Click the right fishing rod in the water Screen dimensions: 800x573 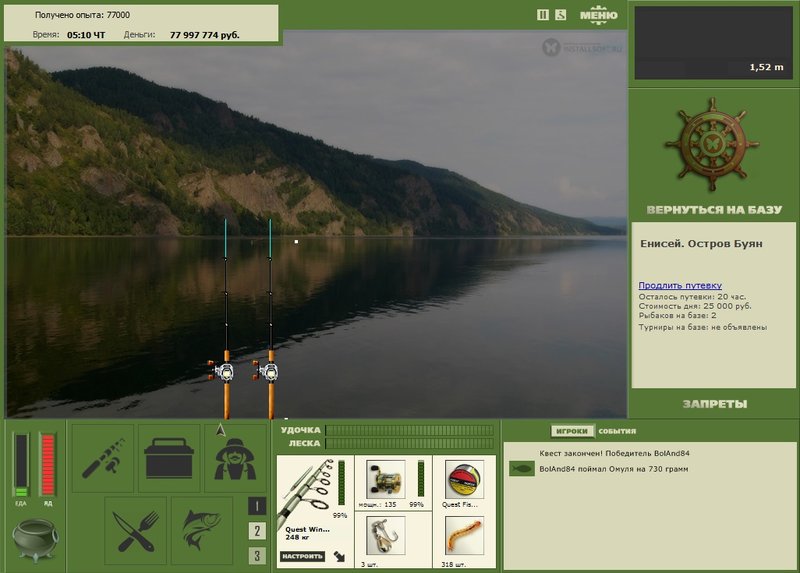pyautogui.click(x=270, y=319)
